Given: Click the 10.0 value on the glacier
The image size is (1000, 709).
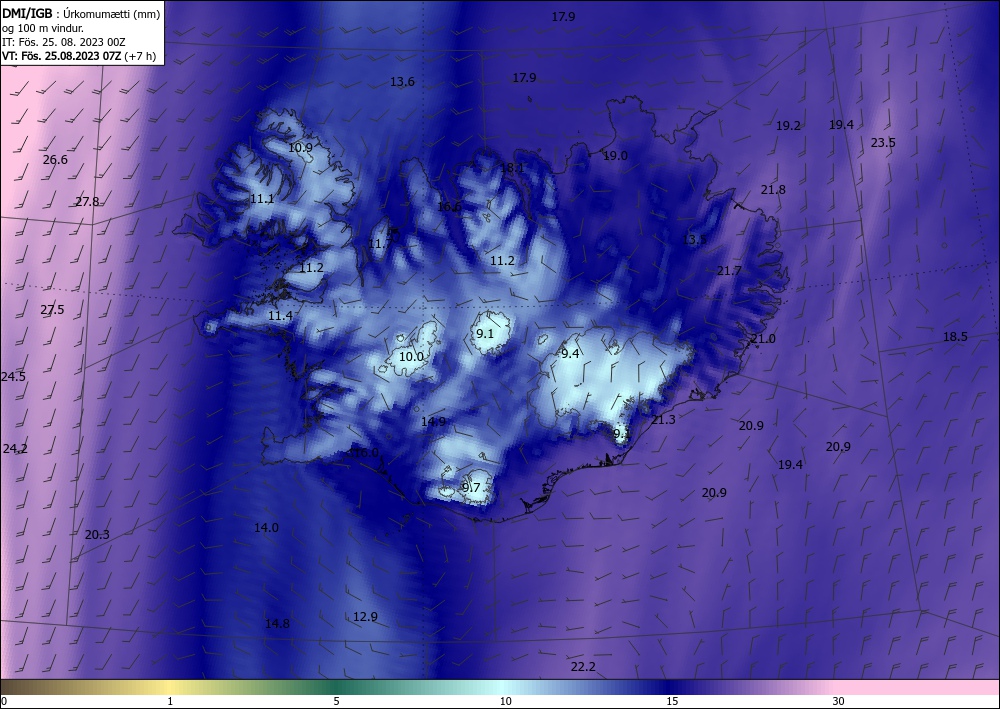Looking at the screenshot, I should [x=411, y=356].
